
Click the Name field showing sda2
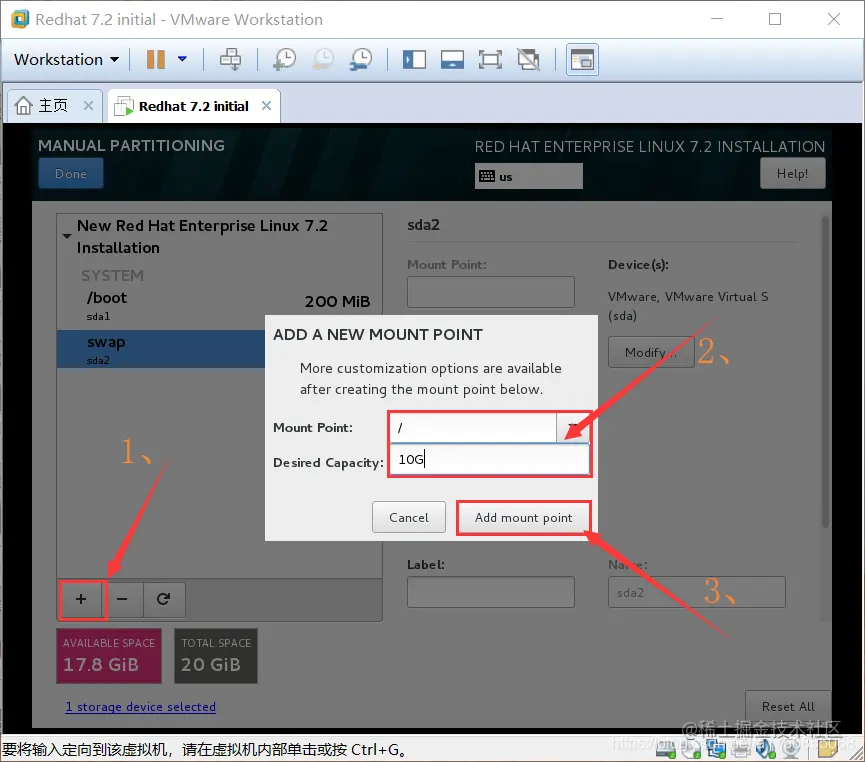[696, 592]
